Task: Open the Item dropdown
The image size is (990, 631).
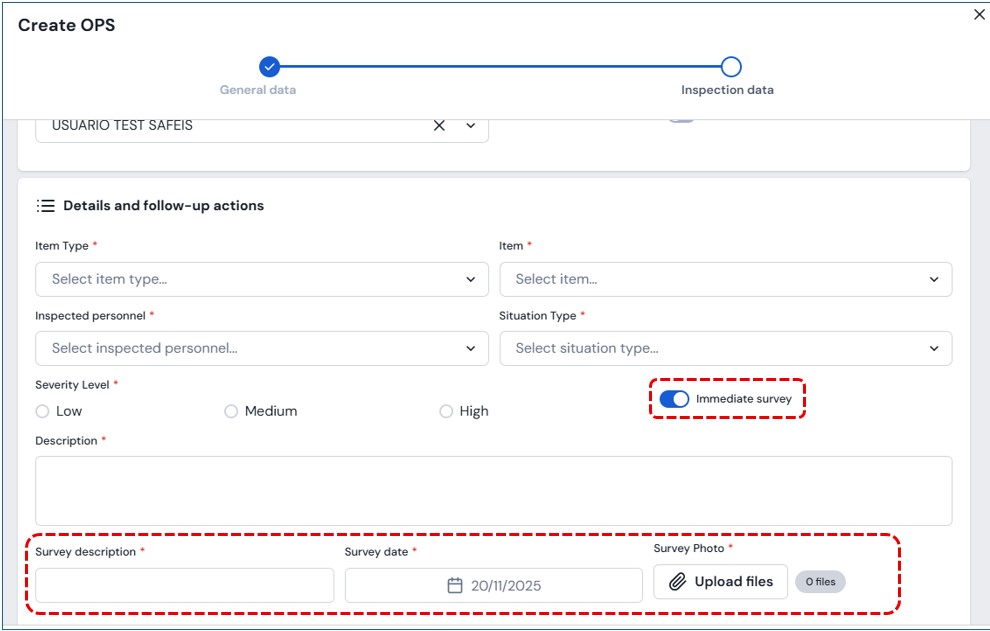Action: tap(725, 280)
